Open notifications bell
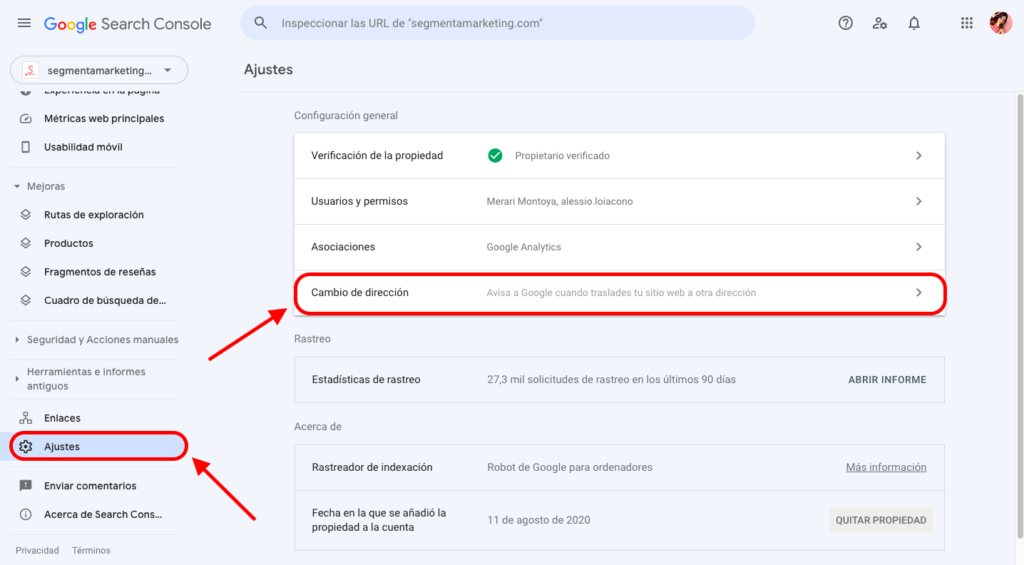Viewport: 1024px width, 565px height. [914, 24]
